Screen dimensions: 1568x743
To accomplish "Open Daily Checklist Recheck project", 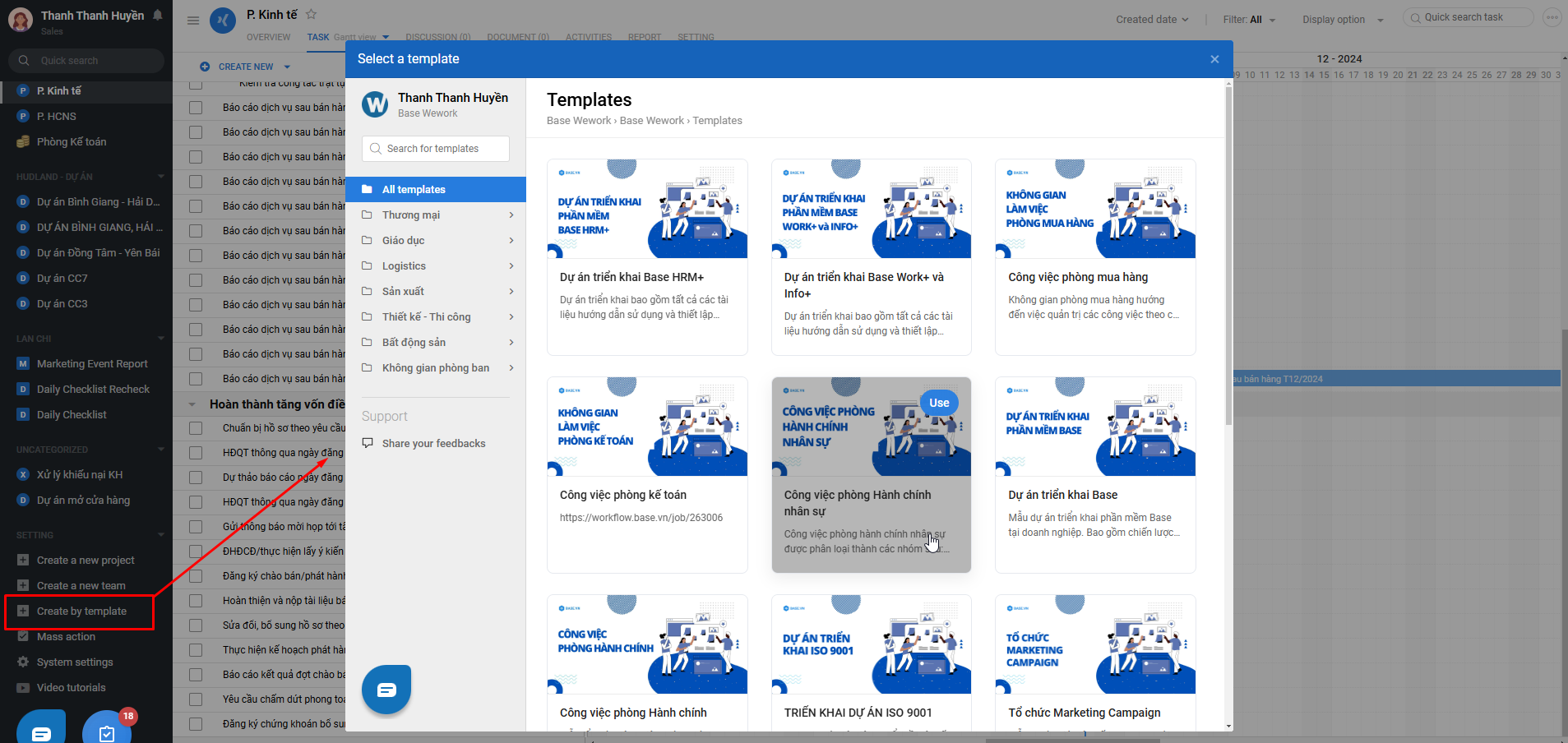I will click(x=93, y=389).
